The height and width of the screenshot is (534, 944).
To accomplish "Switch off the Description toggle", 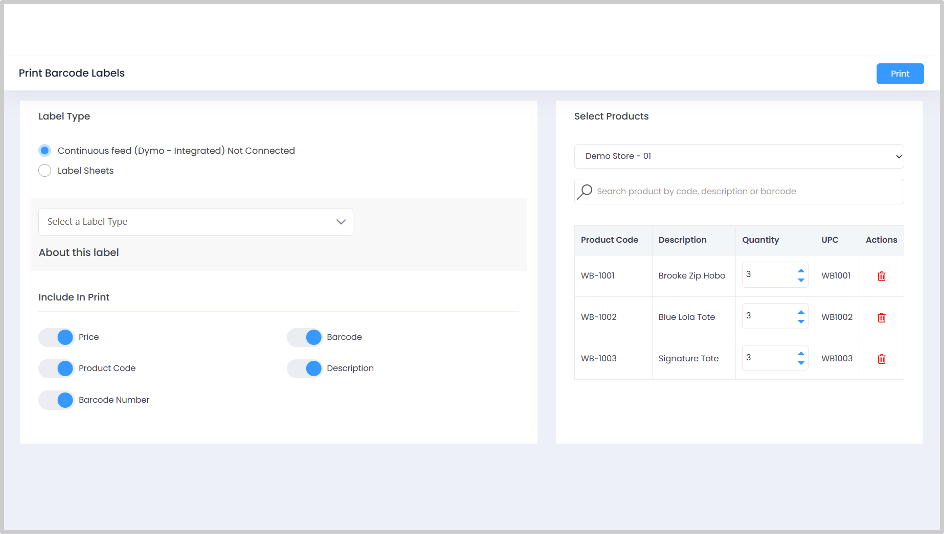I will click(305, 368).
